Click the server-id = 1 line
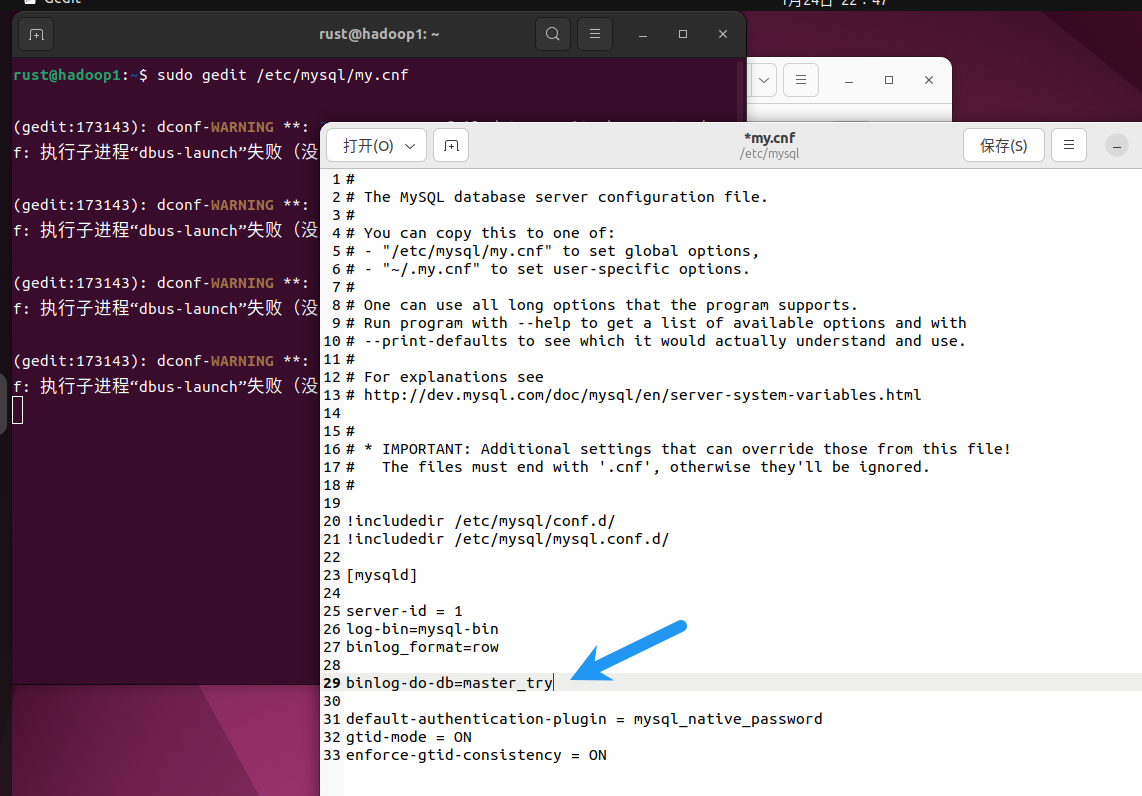1142x796 pixels. point(404,611)
